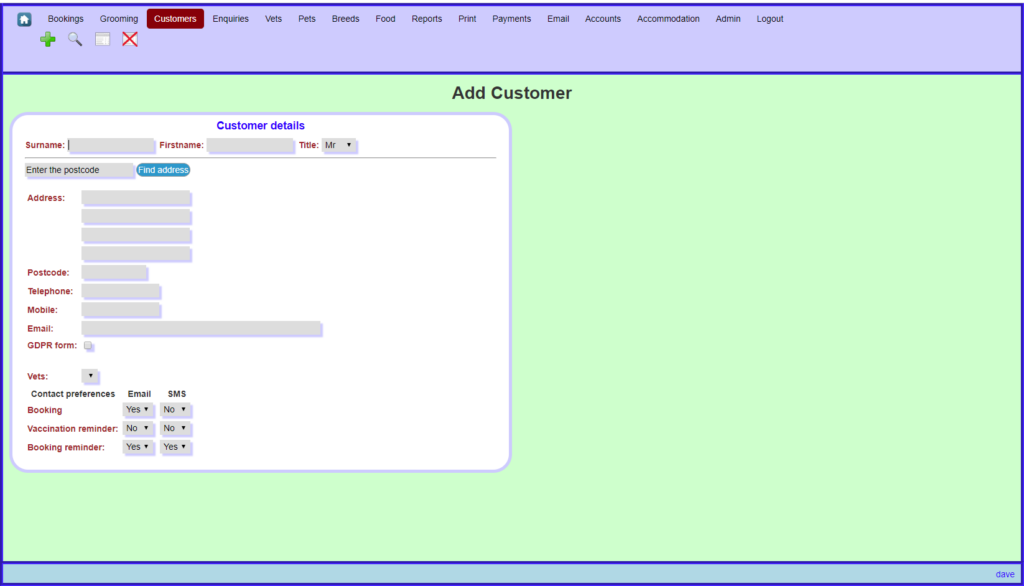Tick the GDPR form checkbox
Screen dimensions: 1024x586
pos(88,346)
